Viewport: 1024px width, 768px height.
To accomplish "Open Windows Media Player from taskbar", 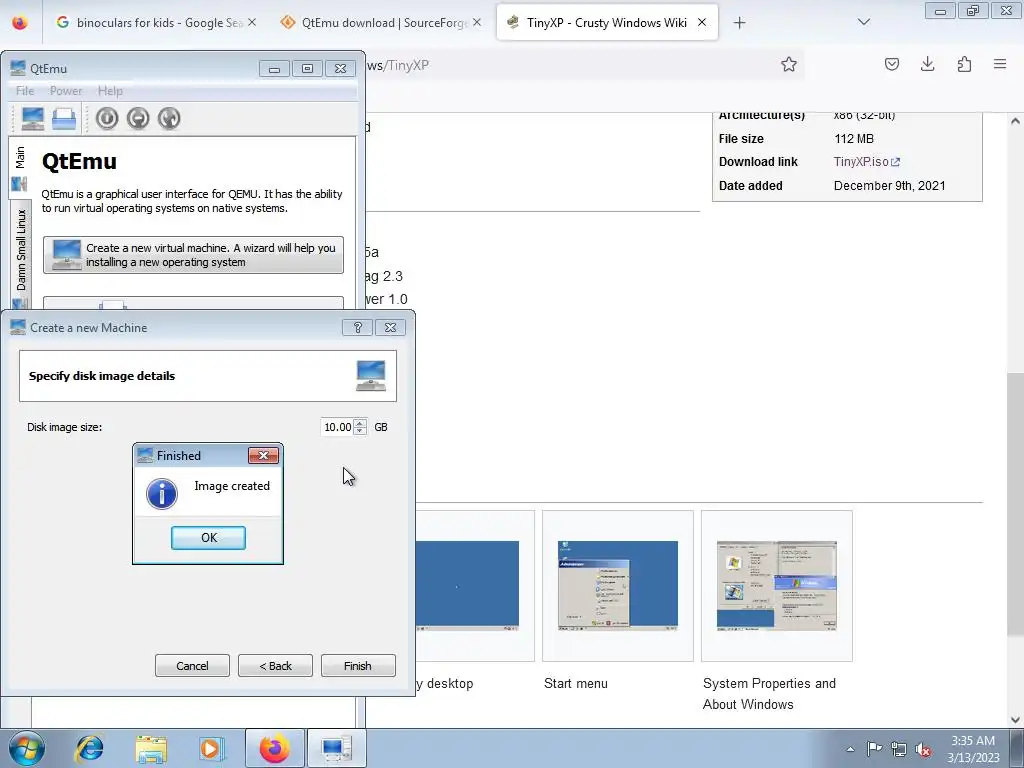I will pos(212,748).
